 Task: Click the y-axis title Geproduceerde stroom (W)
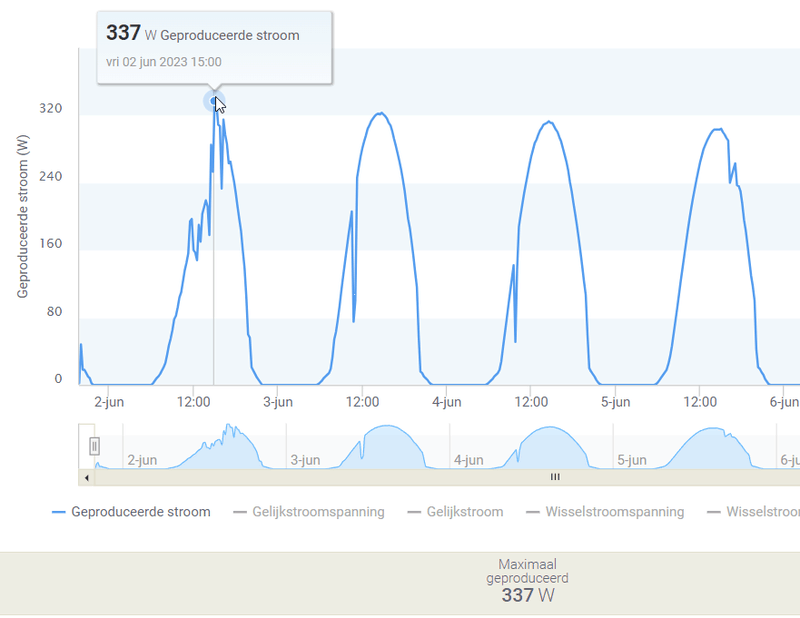click(22, 216)
